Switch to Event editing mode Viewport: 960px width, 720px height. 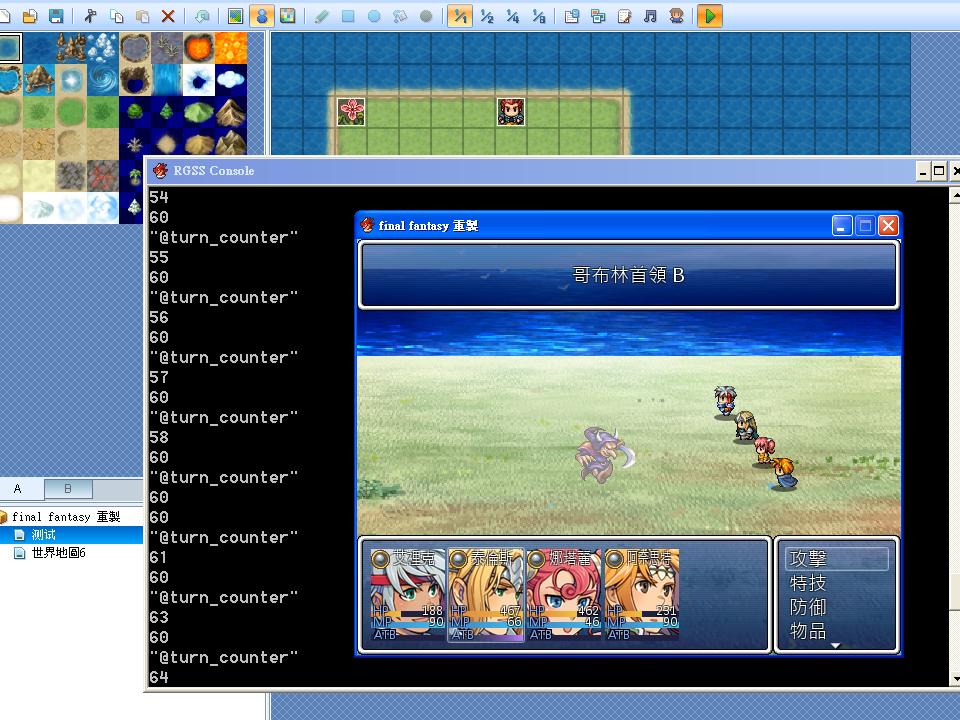point(261,16)
